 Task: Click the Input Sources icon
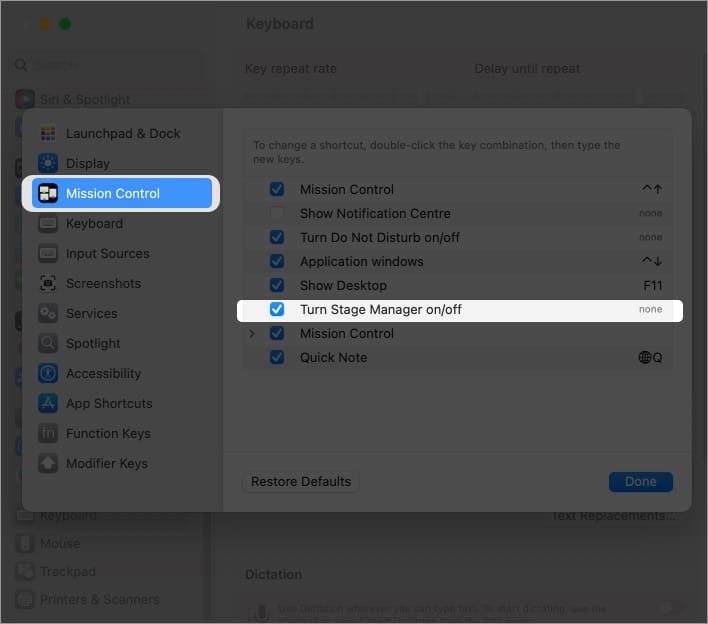[x=48, y=253]
